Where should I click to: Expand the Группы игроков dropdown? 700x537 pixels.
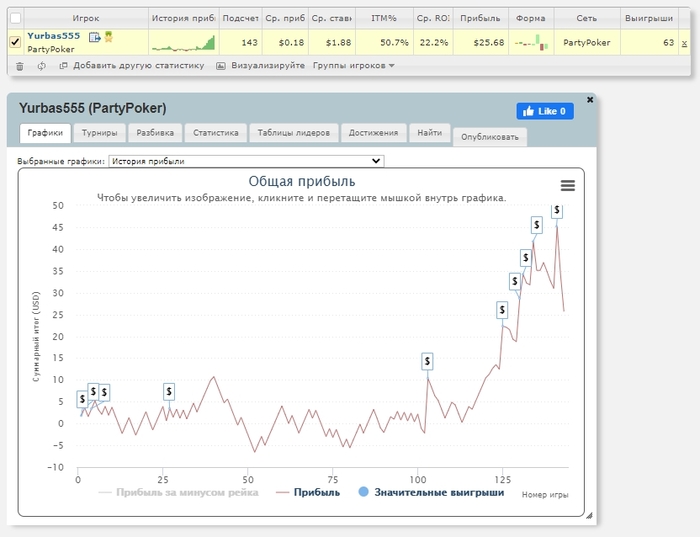(354, 66)
